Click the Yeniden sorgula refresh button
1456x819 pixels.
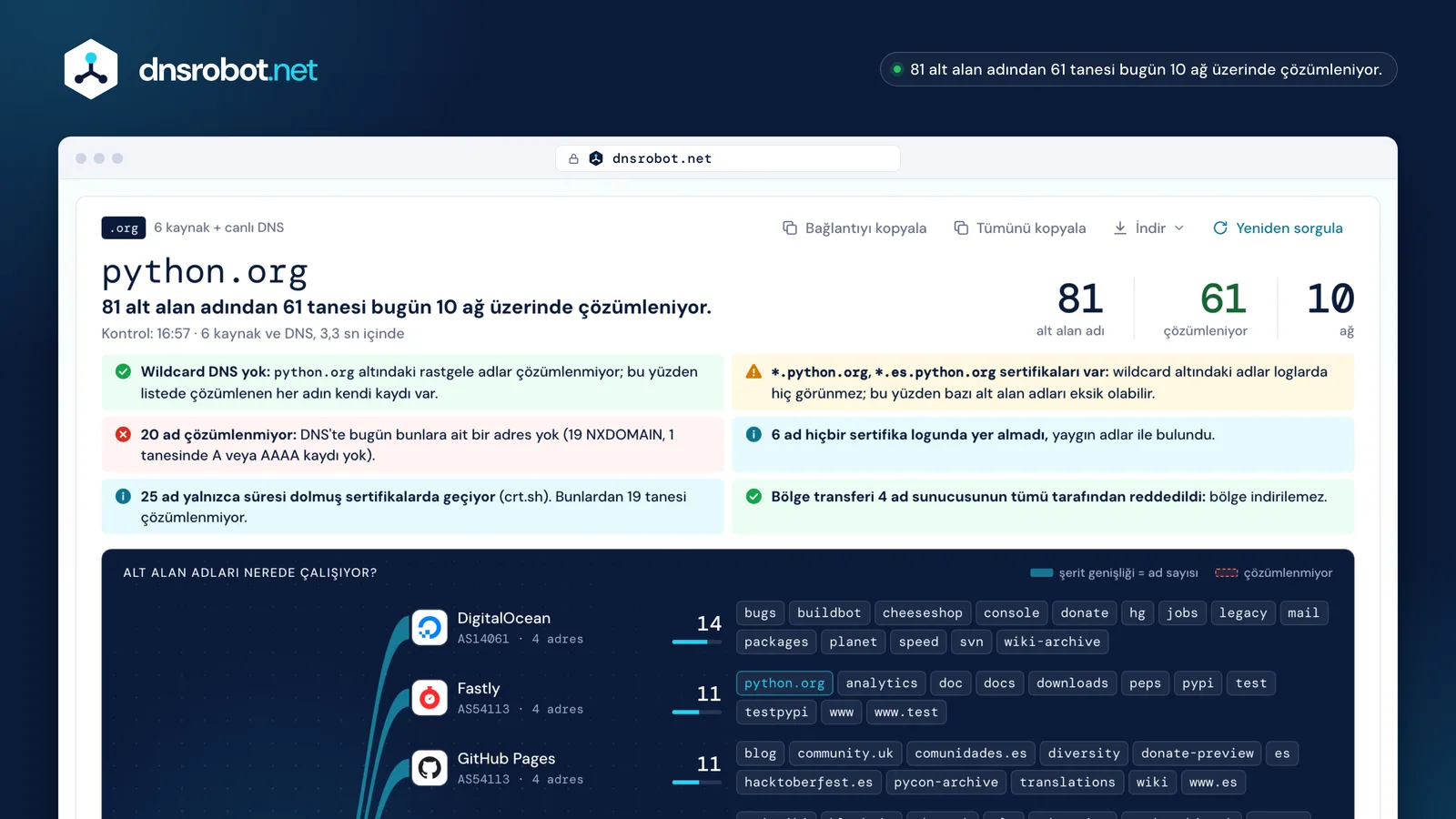[x=1278, y=228]
